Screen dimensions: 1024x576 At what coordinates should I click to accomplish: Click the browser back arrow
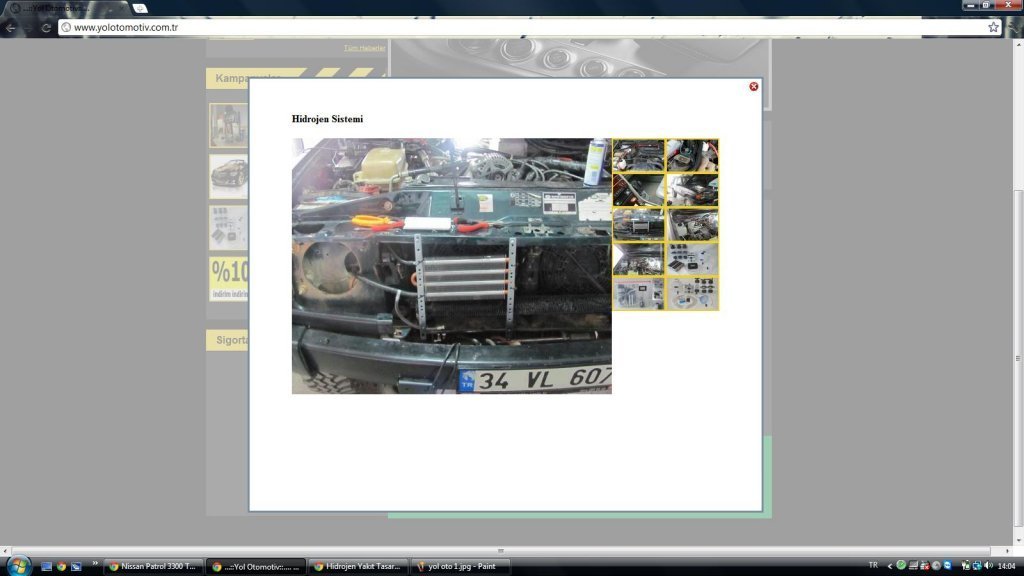tap(10, 27)
